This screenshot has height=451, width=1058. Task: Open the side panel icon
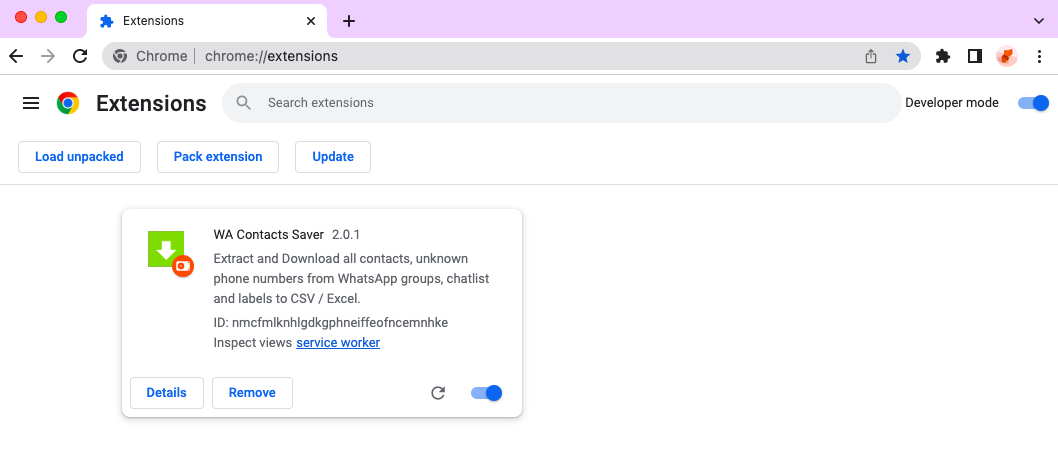(974, 56)
